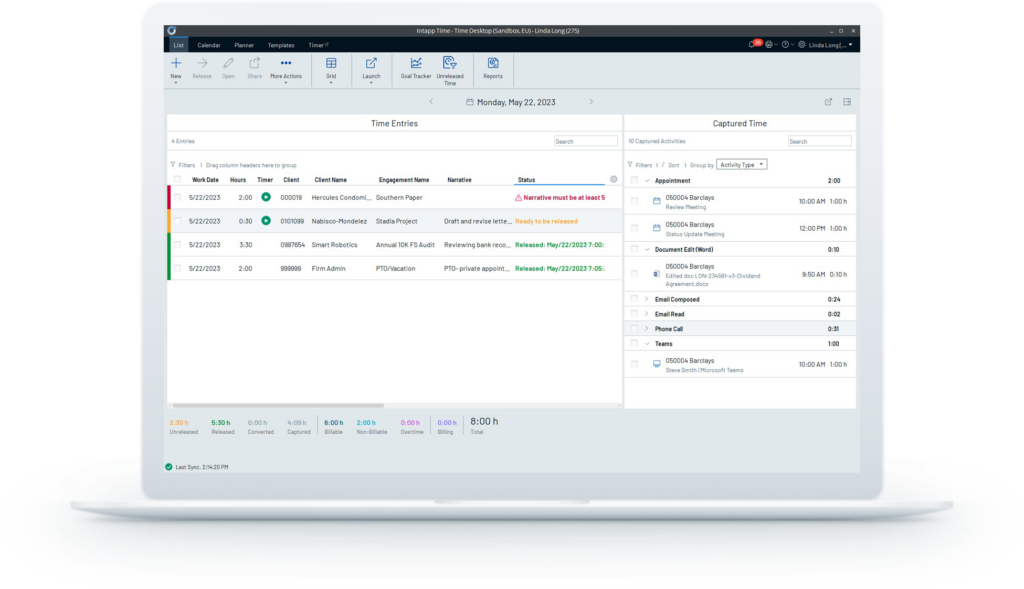Toggle the panel layout icon
This screenshot has width=1024, height=589.
point(847,102)
